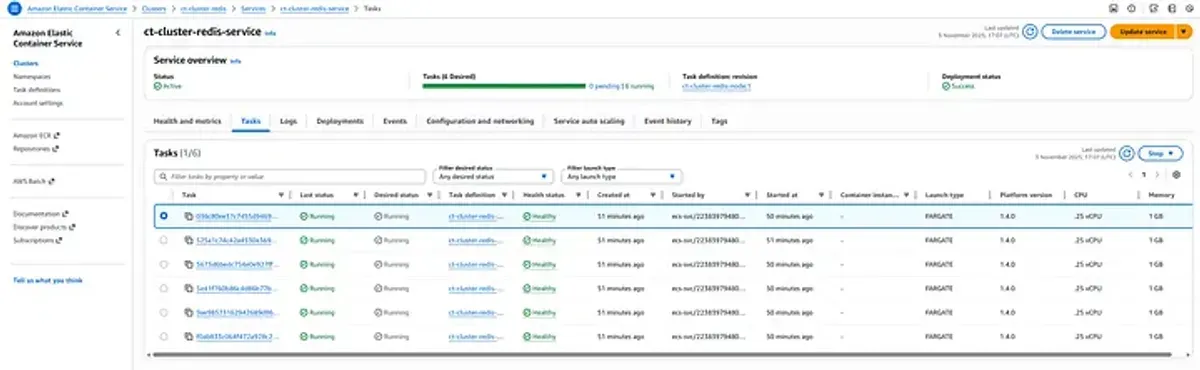This screenshot has width=1200, height=370.
Task: Sort by the Task column arrow
Action: tap(281, 195)
